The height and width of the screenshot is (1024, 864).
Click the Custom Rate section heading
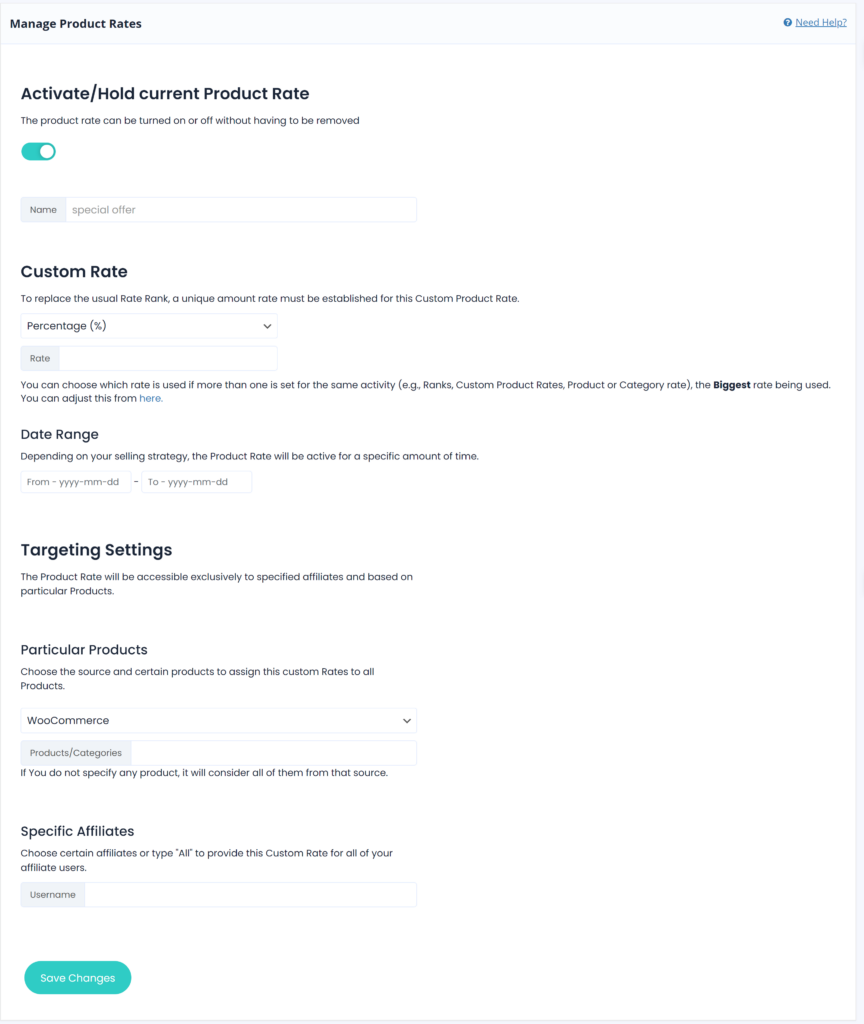point(74,271)
